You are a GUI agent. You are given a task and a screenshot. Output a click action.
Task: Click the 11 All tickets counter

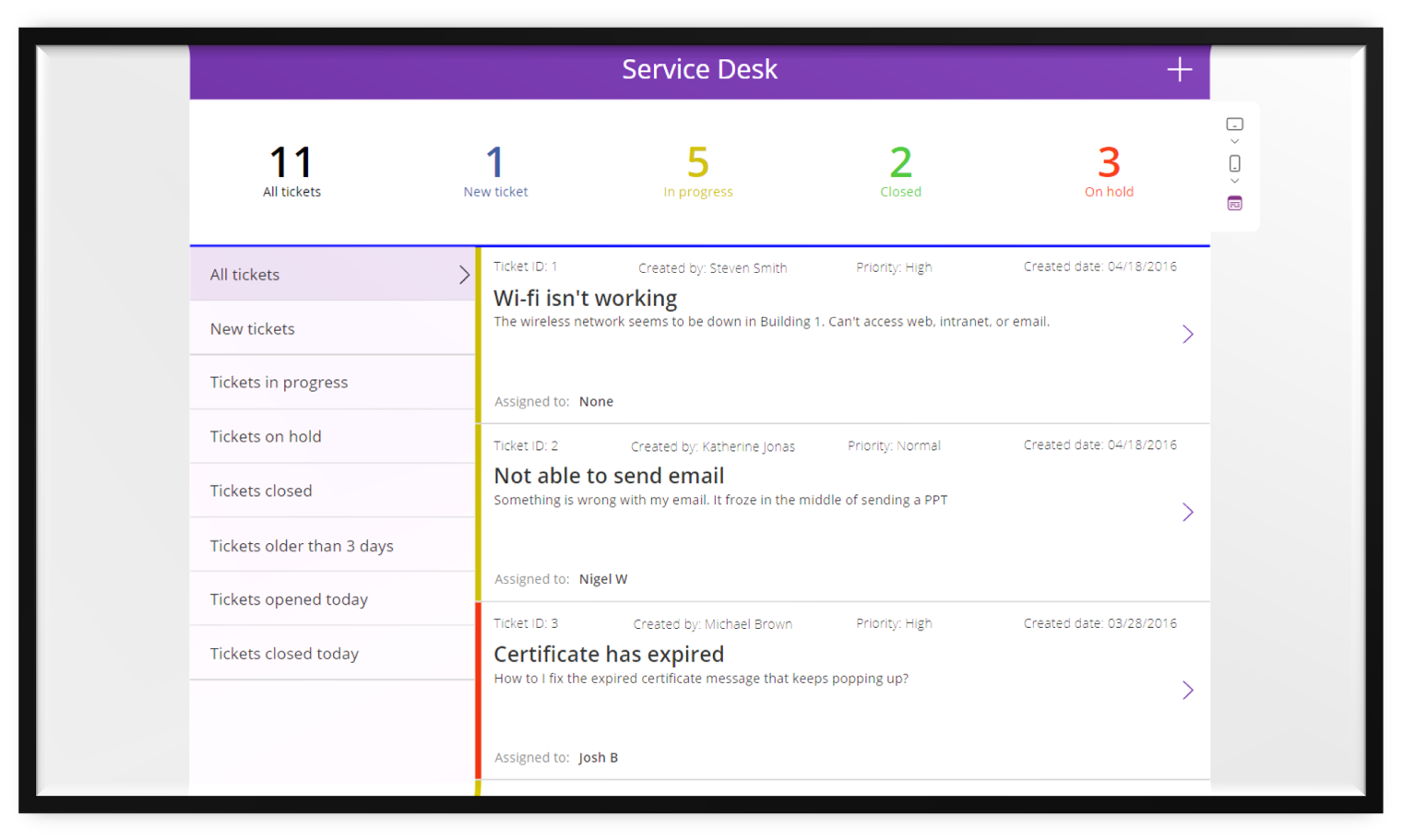(291, 172)
